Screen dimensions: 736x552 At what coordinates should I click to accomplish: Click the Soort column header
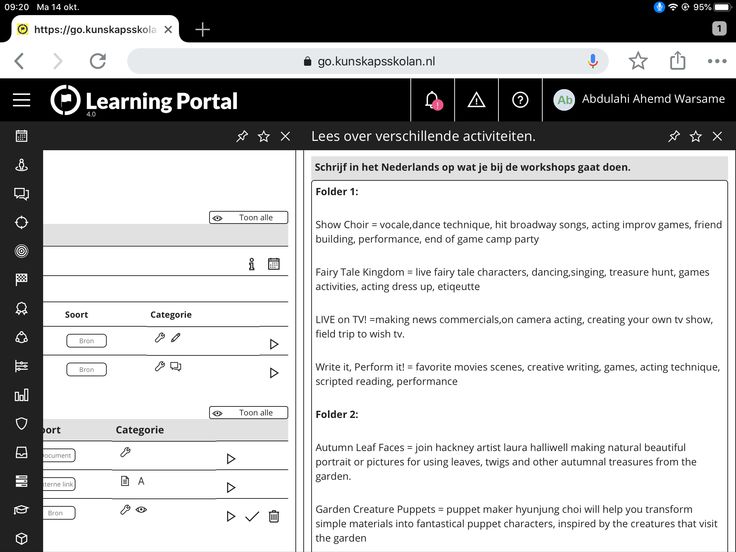(x=76, y=314)
